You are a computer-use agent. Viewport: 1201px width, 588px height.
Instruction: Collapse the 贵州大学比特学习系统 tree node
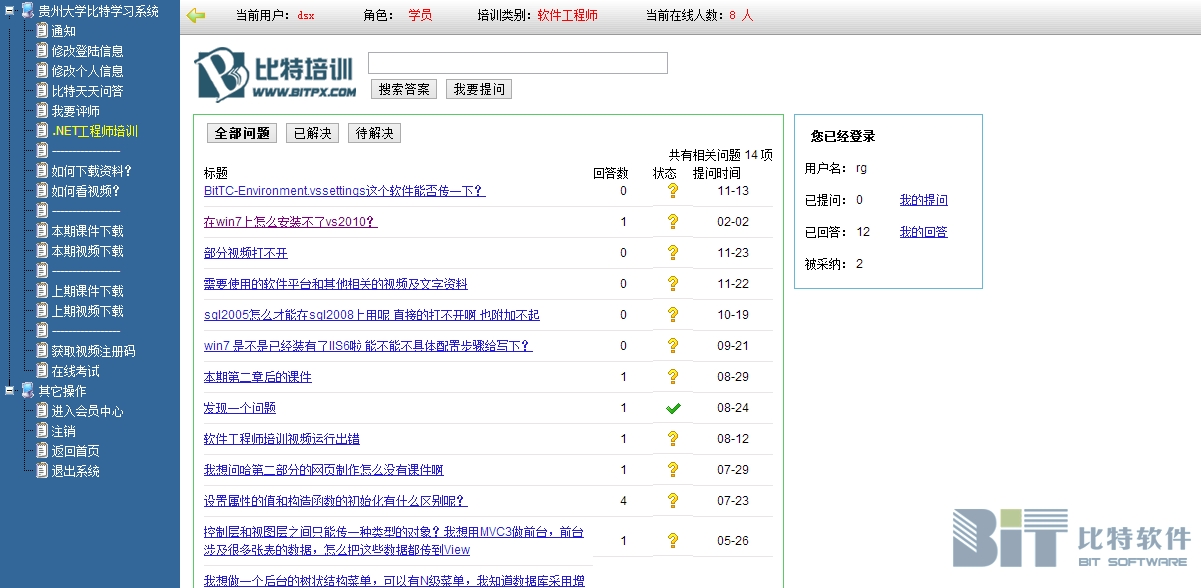click(x=9, y=11)
